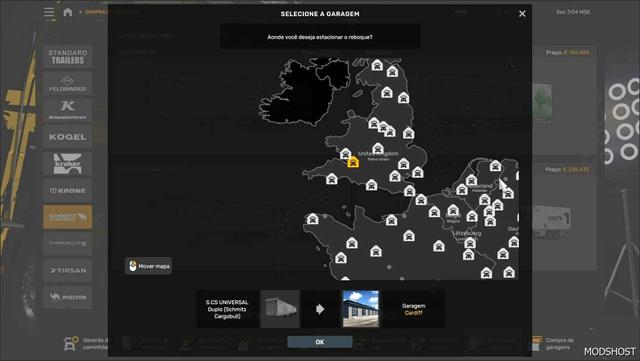
Task: Go to the home screen icon
Action: coord(68,12)
